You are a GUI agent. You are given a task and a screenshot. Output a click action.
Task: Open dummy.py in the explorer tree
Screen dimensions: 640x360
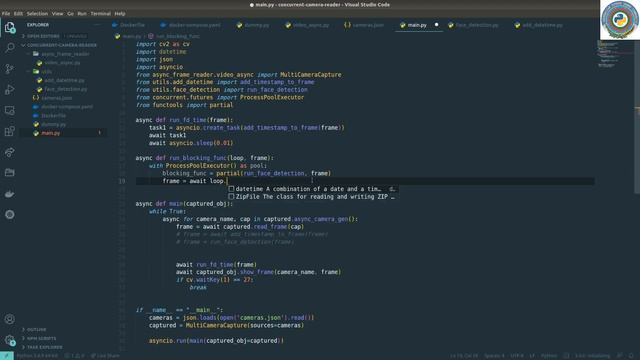tap(53, 124)
